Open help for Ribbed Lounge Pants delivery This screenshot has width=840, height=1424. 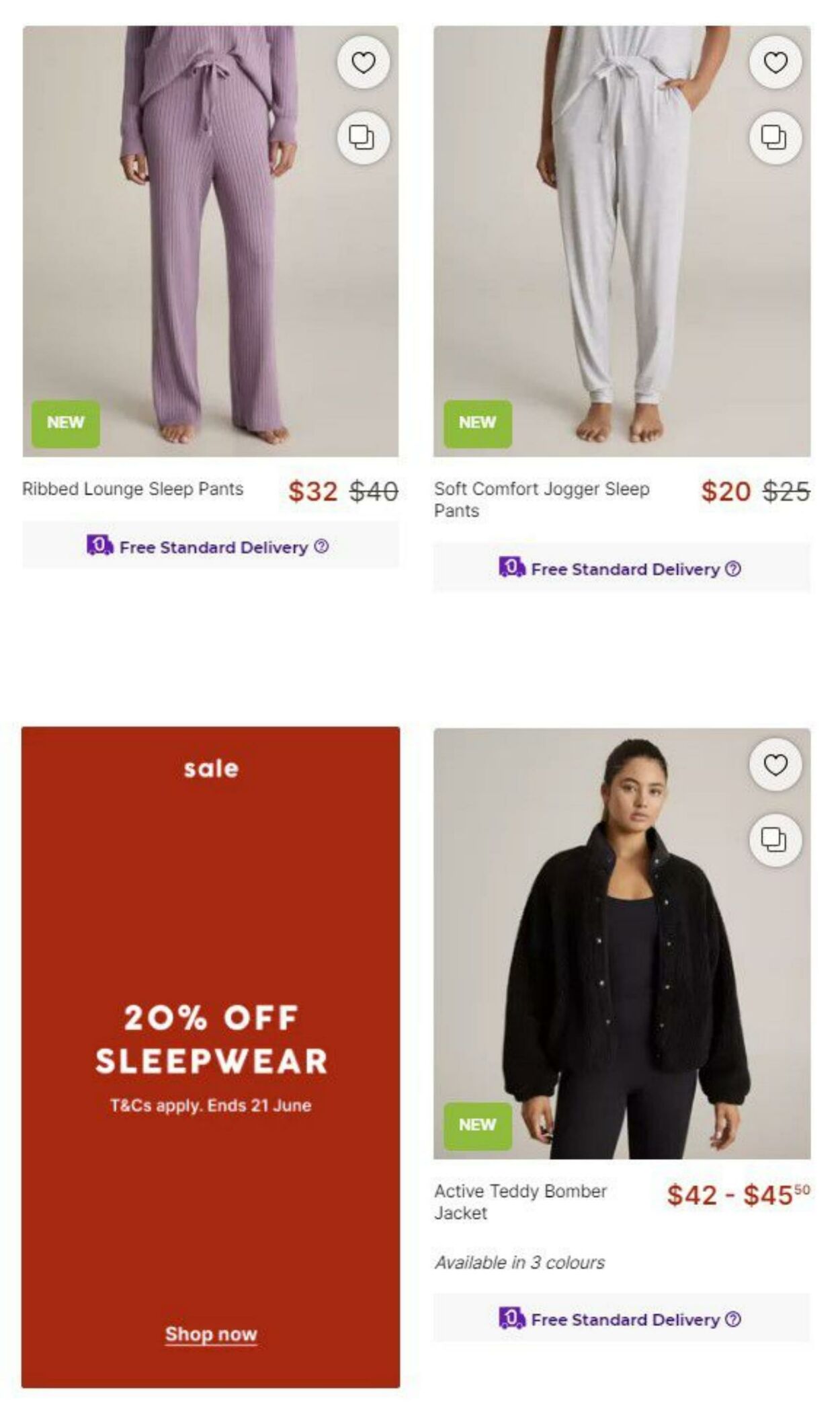pyautogui.click(x=322, y=547)
